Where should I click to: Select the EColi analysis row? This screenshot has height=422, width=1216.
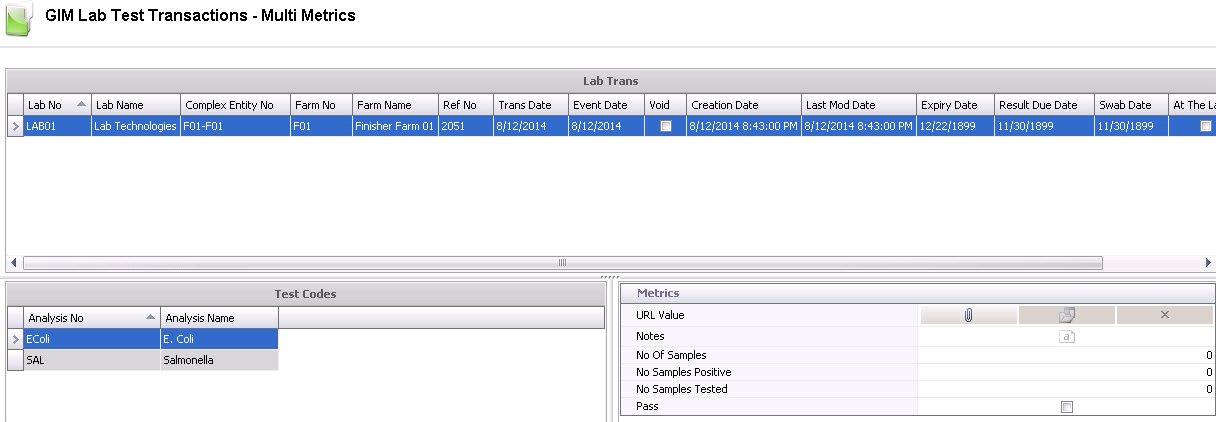[x=92, y=339]
